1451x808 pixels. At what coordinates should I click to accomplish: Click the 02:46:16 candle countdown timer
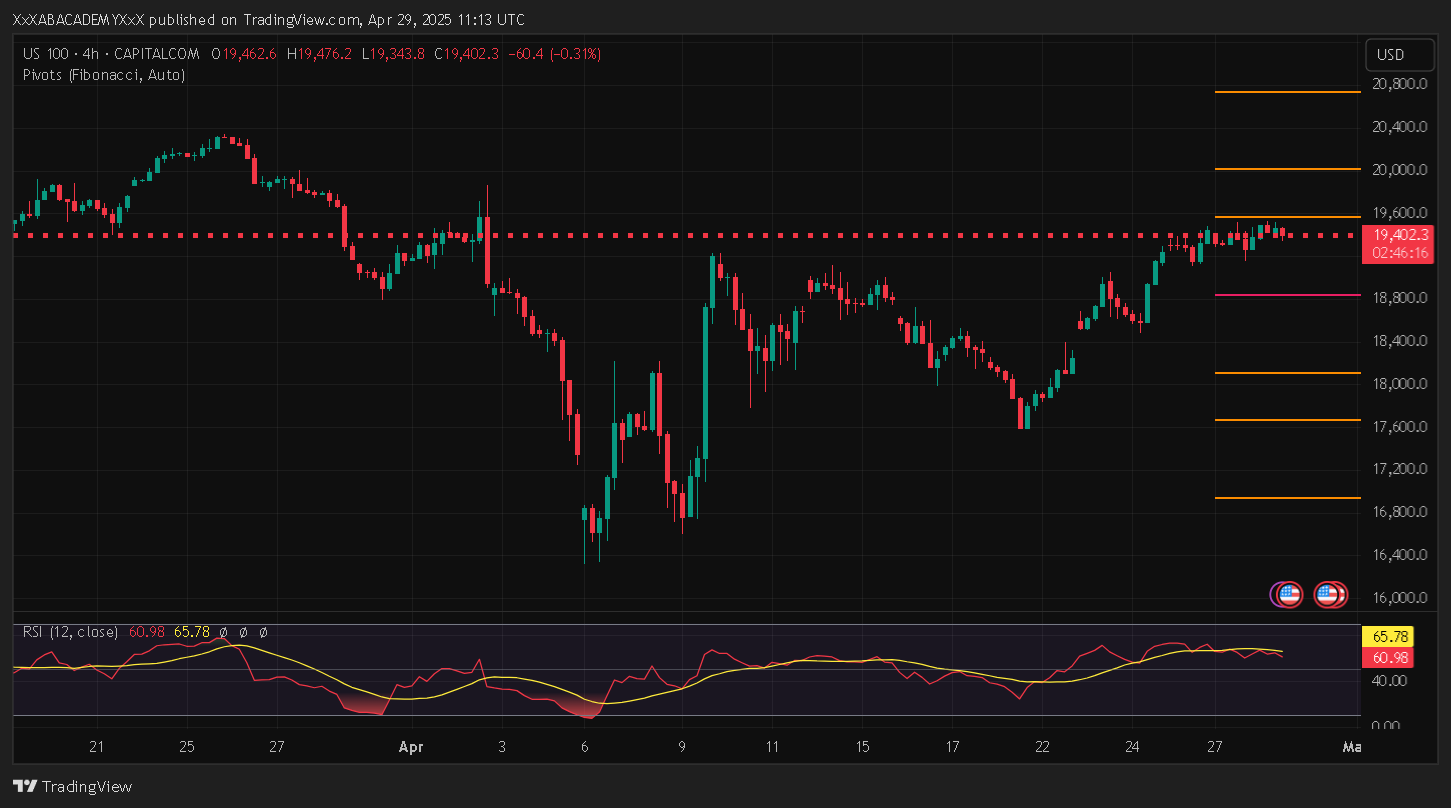click(1400, 254)
